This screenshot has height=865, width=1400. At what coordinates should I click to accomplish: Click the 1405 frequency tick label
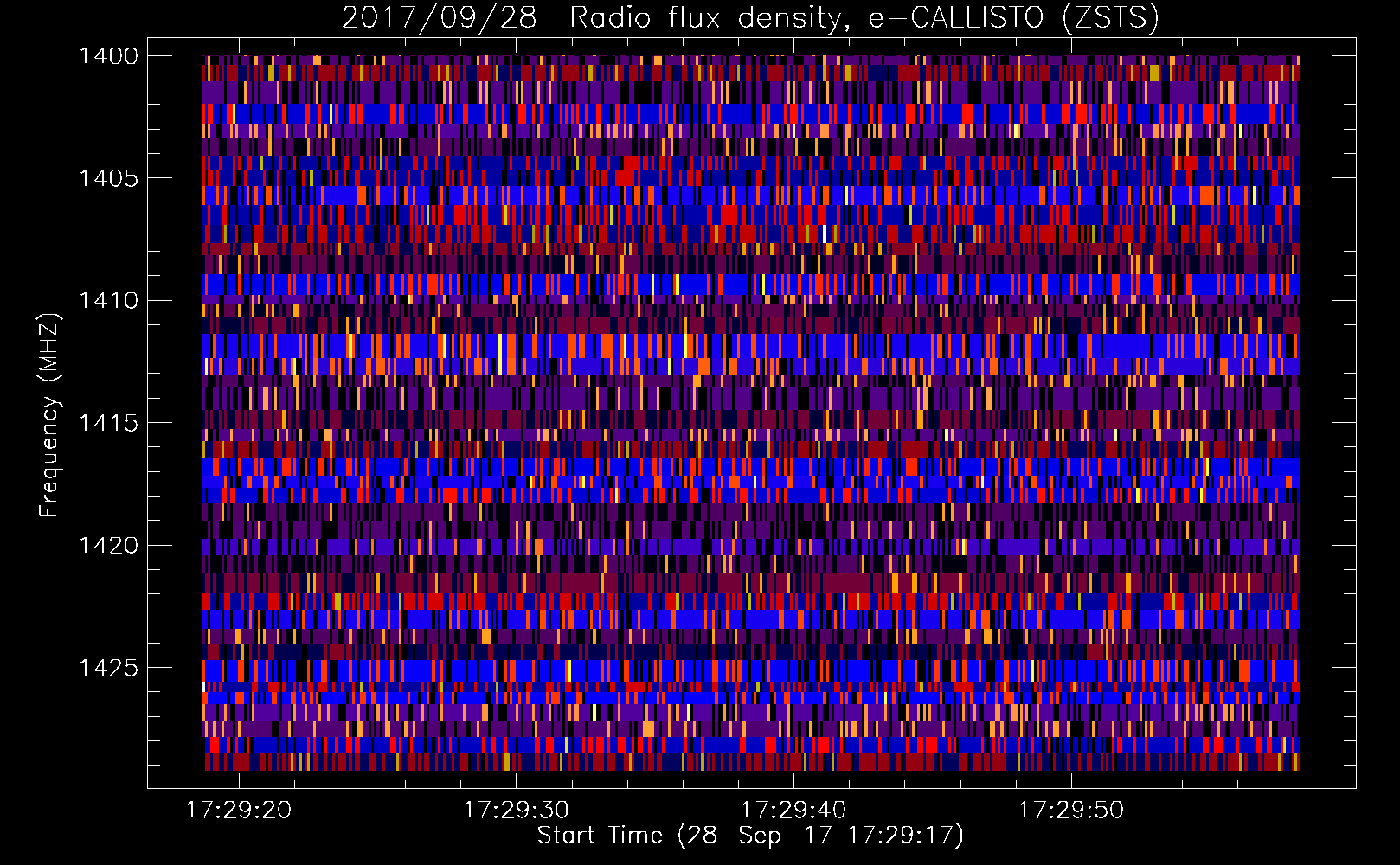pyautogui.click(x=108, y=178)
